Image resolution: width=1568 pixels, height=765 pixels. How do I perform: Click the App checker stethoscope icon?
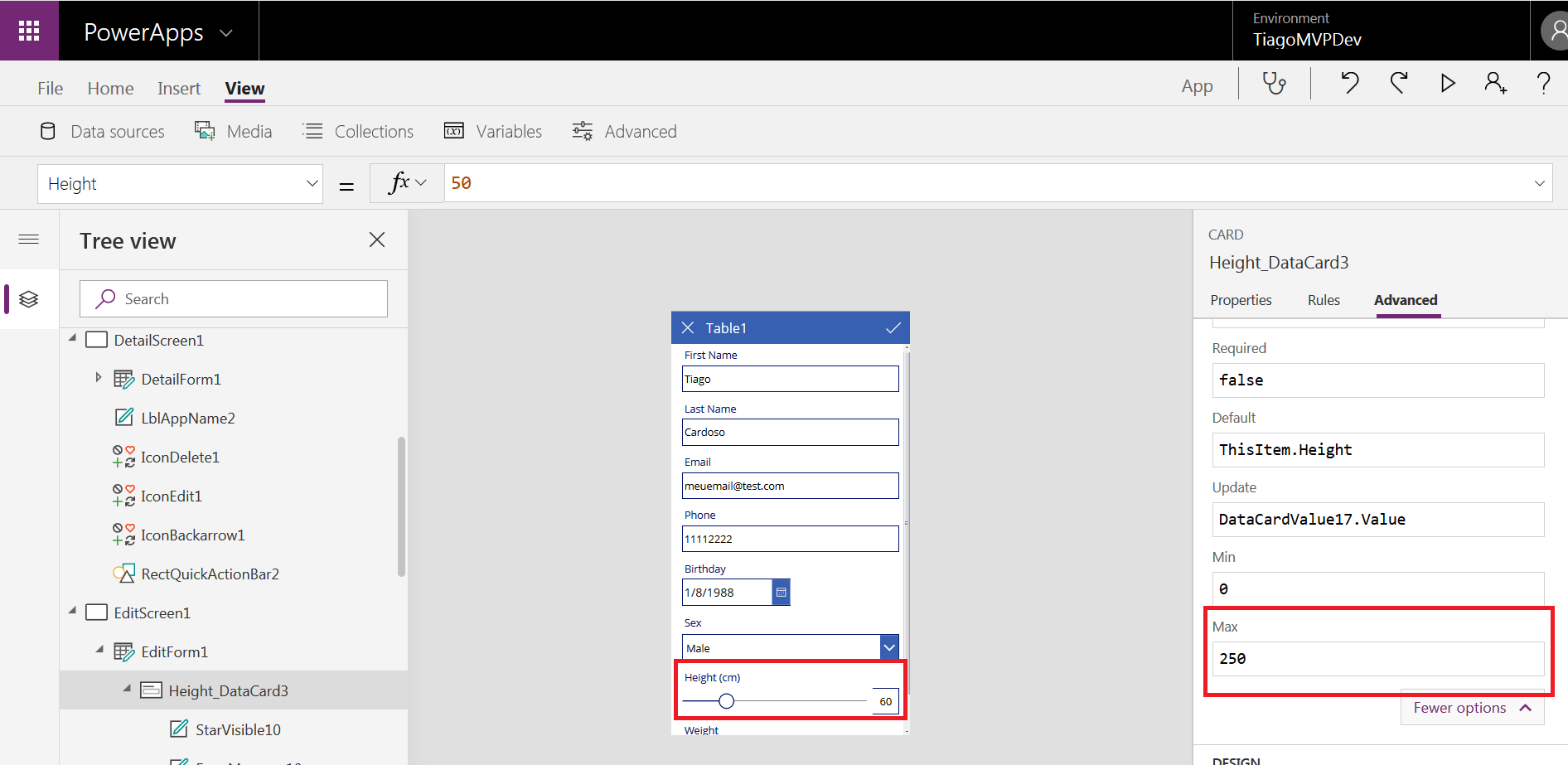point(1274,84)
